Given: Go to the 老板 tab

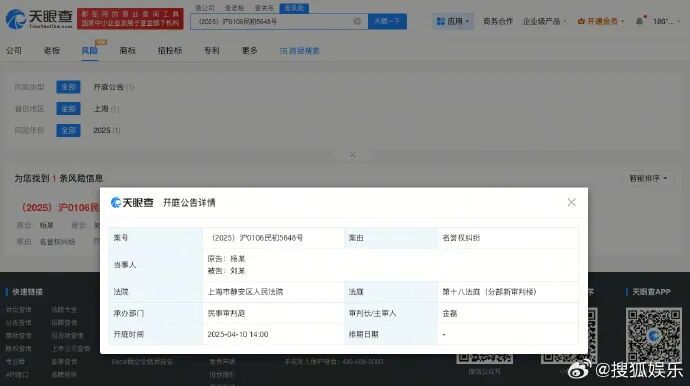Looking at the screenshot, I should pyautogui.click(x=51, y=51).
